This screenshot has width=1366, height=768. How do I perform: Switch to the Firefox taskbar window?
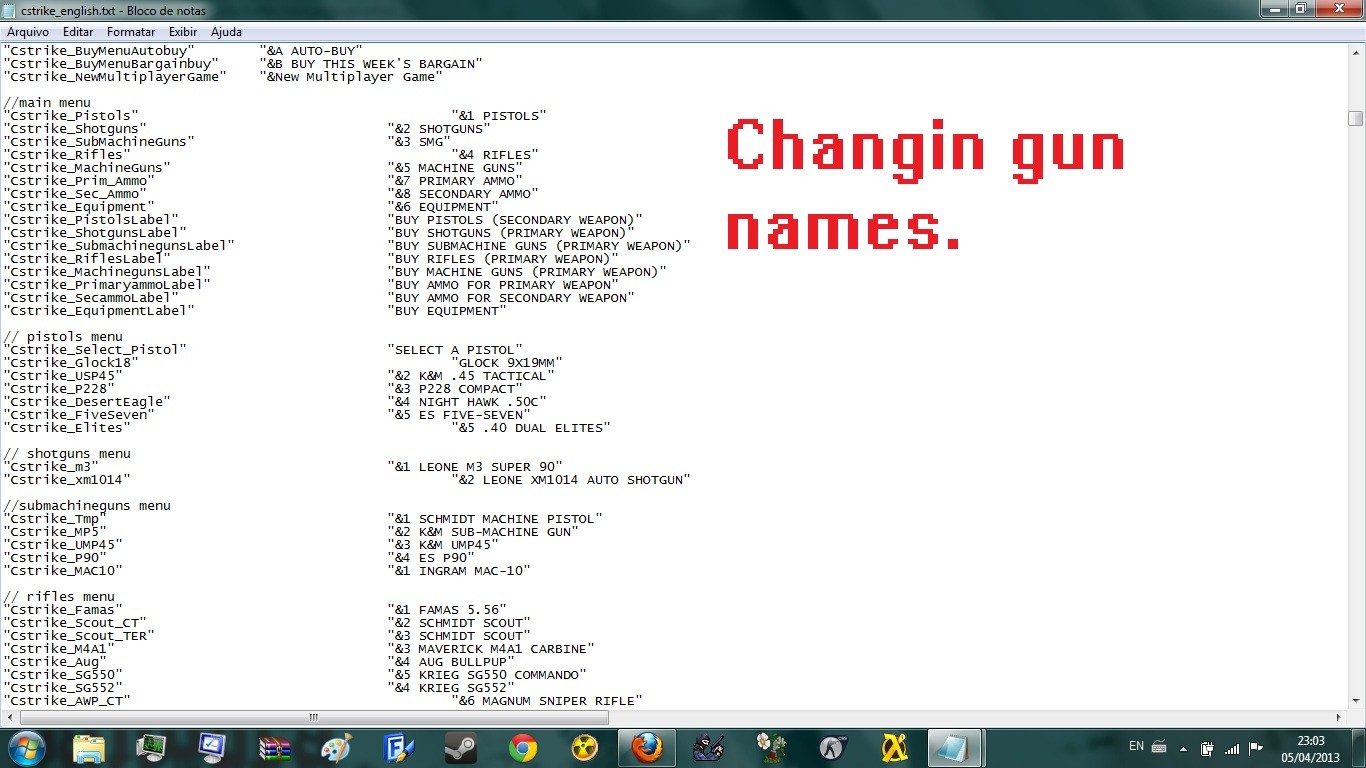pyautogui.click(x=647, y=747)
